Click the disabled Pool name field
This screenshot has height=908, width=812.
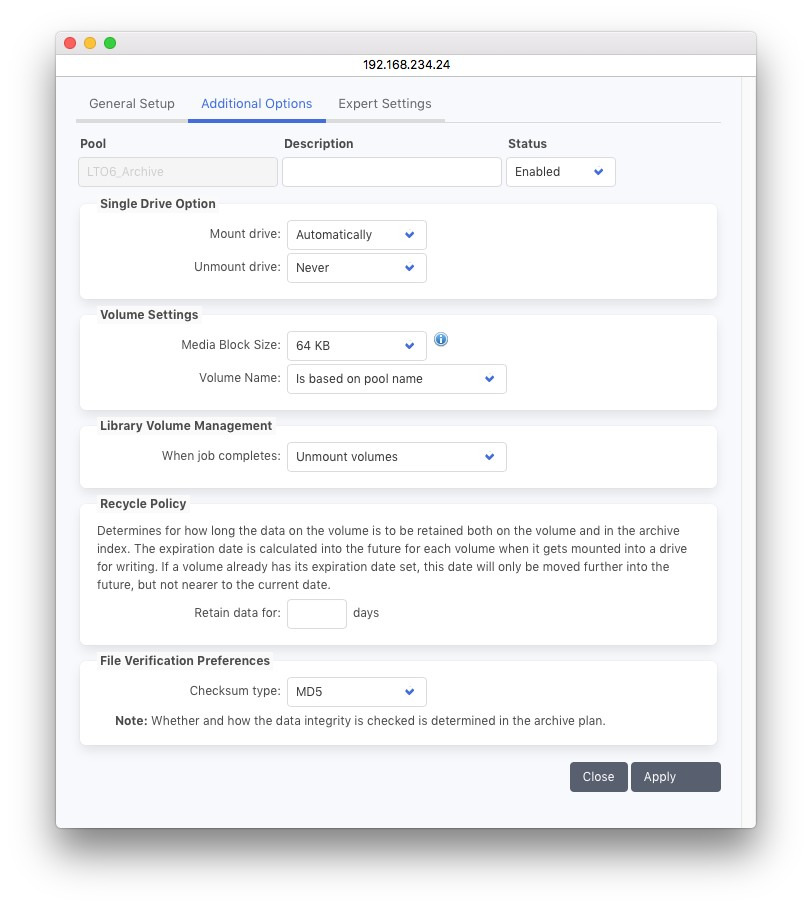[178, 172]
